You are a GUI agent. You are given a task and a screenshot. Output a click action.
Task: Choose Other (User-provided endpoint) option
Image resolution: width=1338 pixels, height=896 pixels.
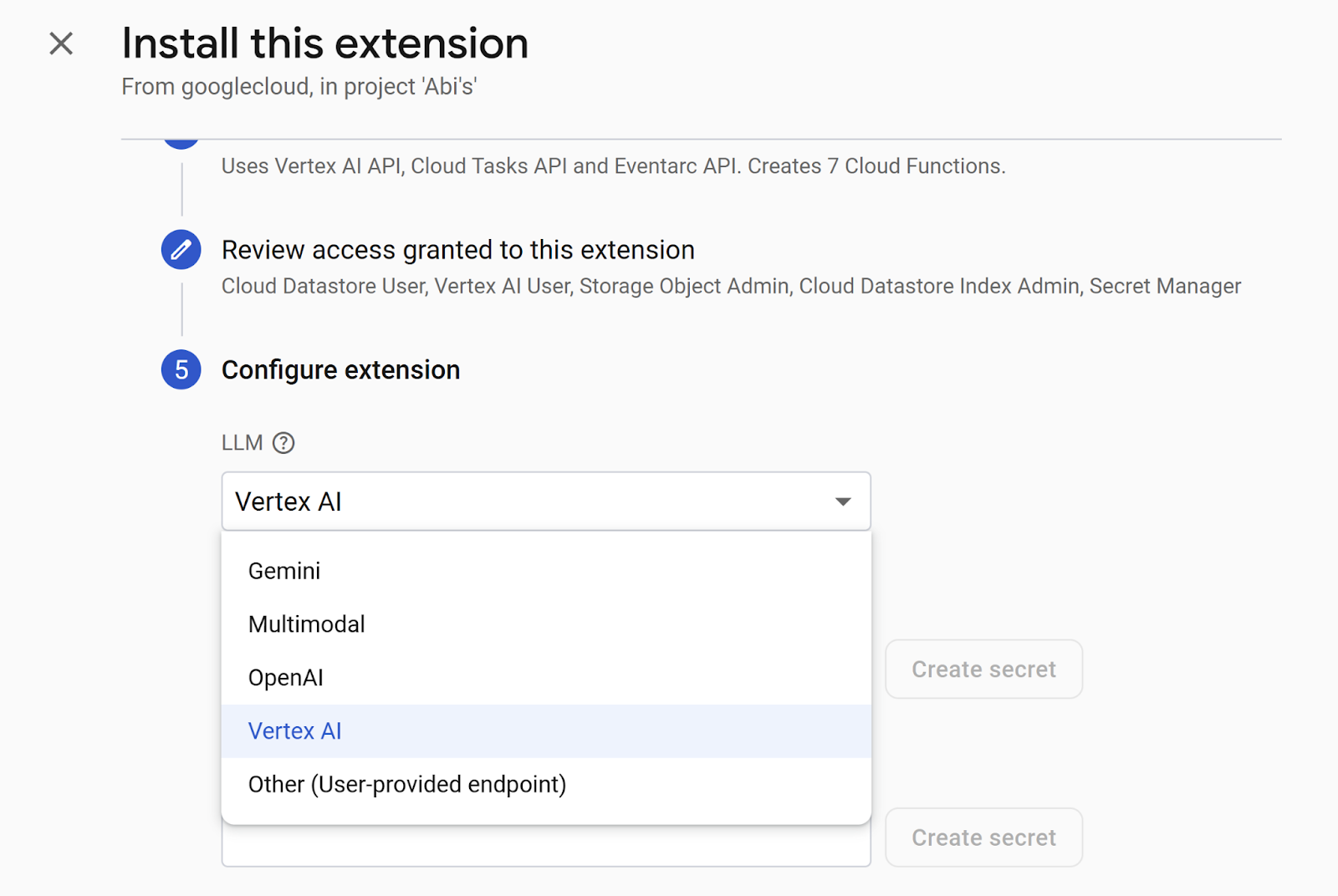pyautogui.click(x=406, y=785)
